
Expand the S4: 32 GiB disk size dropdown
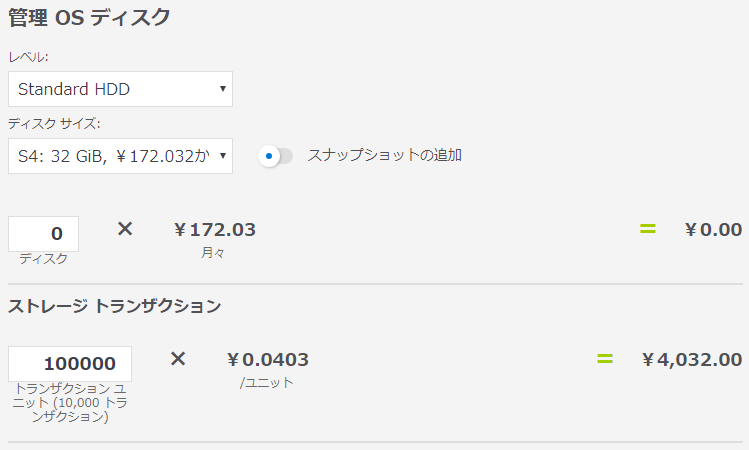tap(120, 156)
